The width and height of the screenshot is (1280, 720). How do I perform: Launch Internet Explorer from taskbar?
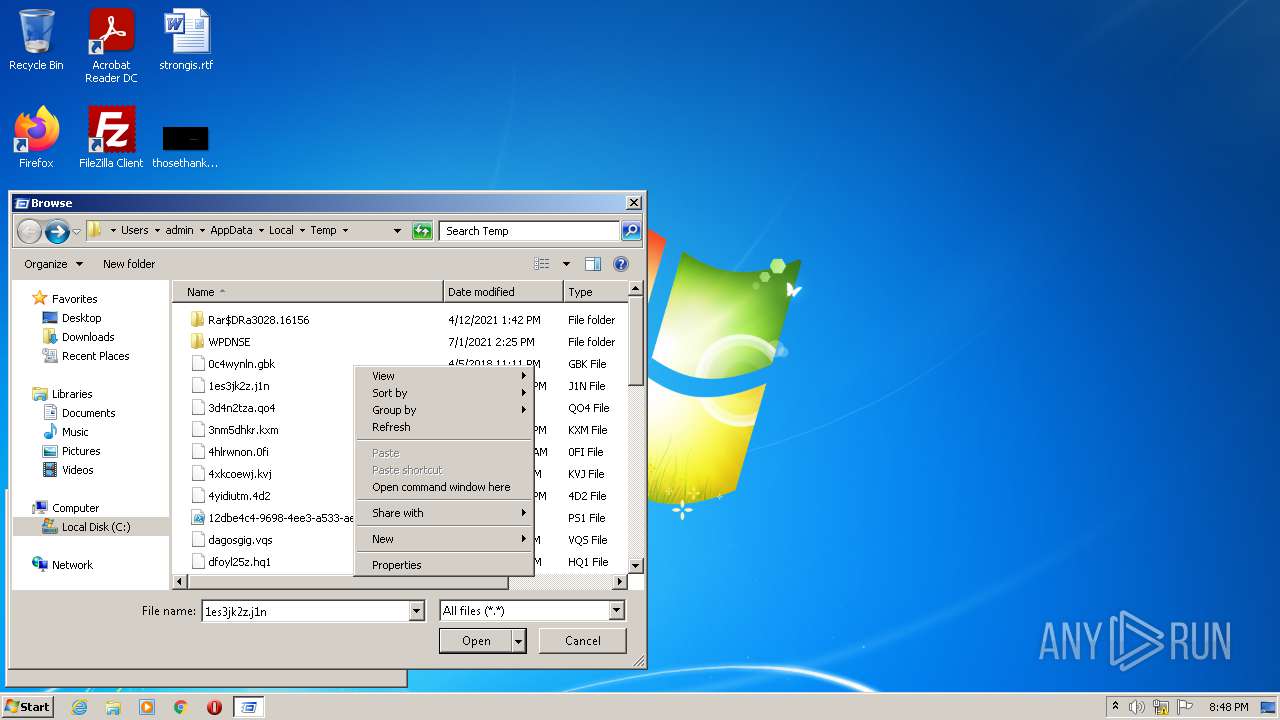point(79,707)
